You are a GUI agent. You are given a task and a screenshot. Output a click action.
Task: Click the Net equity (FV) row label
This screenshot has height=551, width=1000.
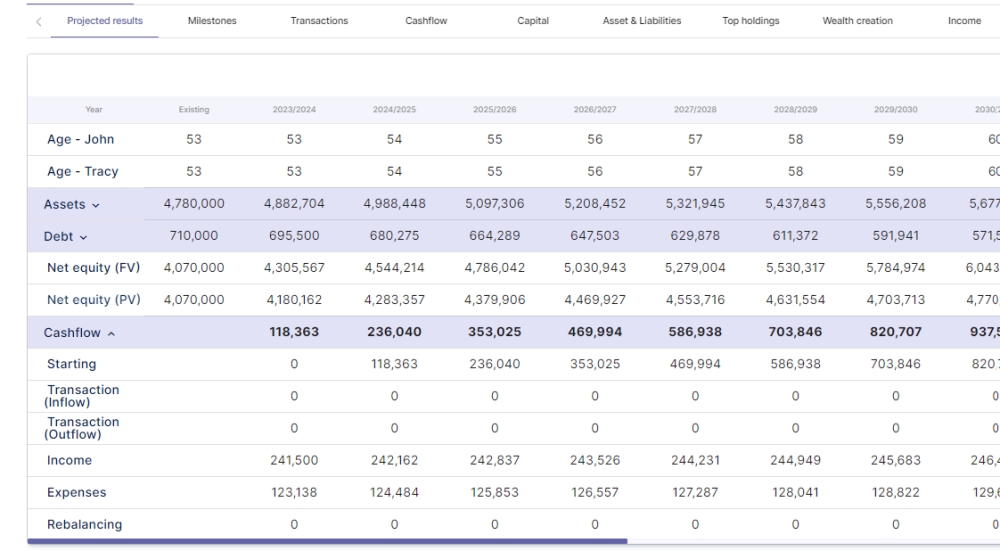click(x=93, y=268)
